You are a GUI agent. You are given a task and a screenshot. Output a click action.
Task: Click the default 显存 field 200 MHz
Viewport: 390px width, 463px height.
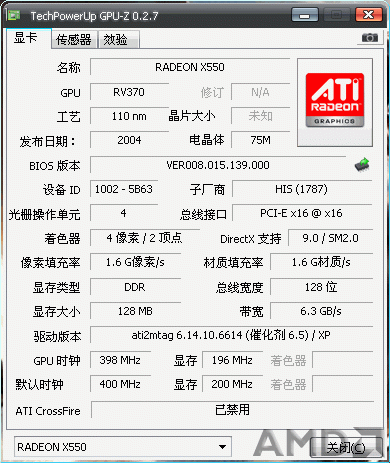232,384
